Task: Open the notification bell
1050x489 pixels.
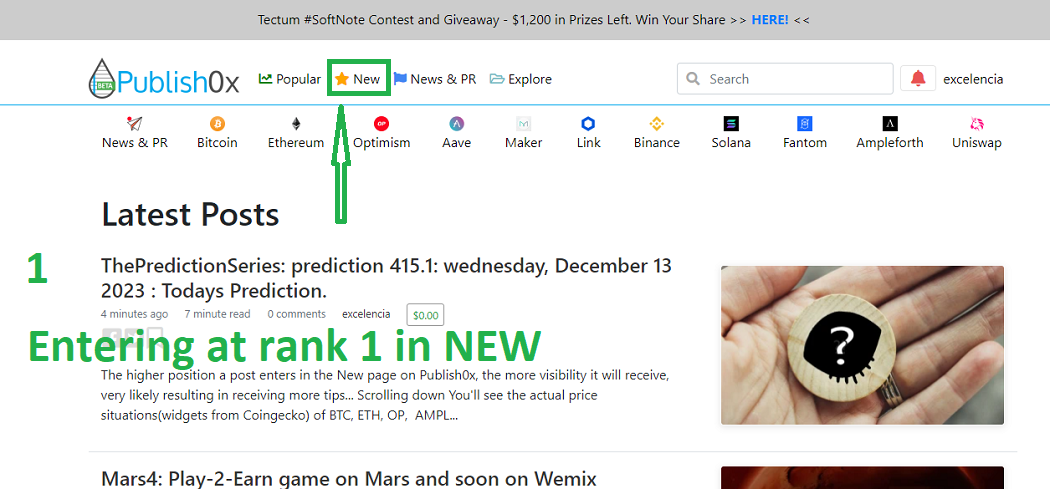Action: click(x=918, y=78)
